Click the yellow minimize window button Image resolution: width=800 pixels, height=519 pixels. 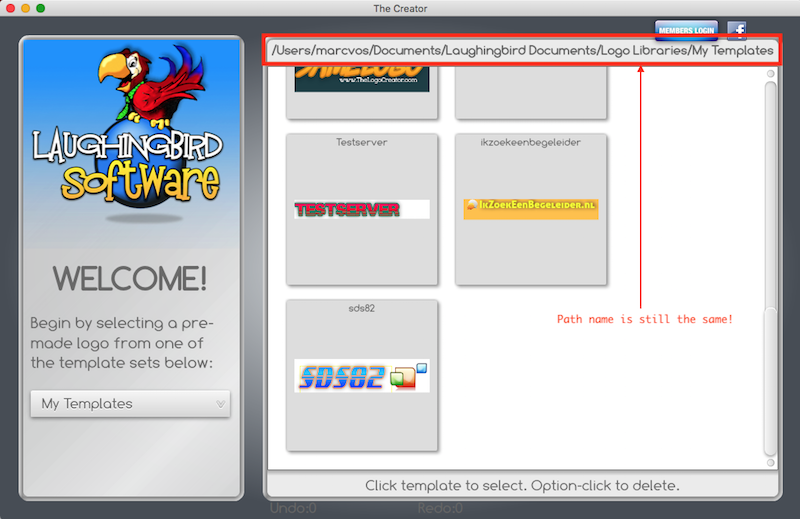(x=26, y=8)
